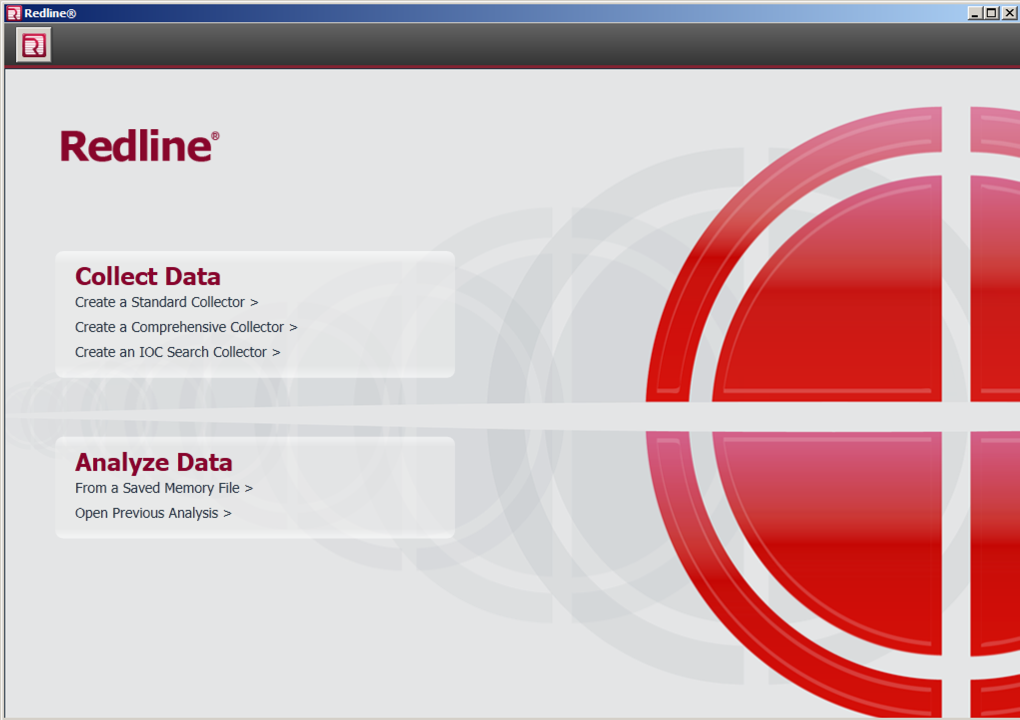
Task: Create a Standard Collector
Action: point(167,302)
